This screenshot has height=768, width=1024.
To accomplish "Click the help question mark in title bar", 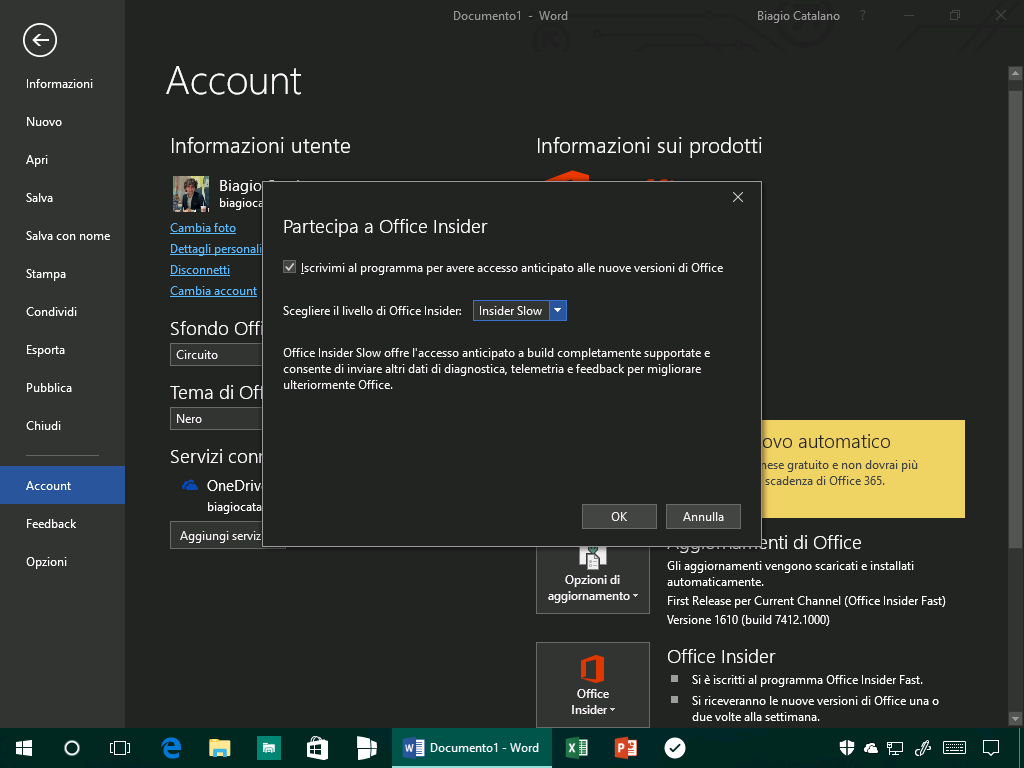I will [x=863, y=15].
